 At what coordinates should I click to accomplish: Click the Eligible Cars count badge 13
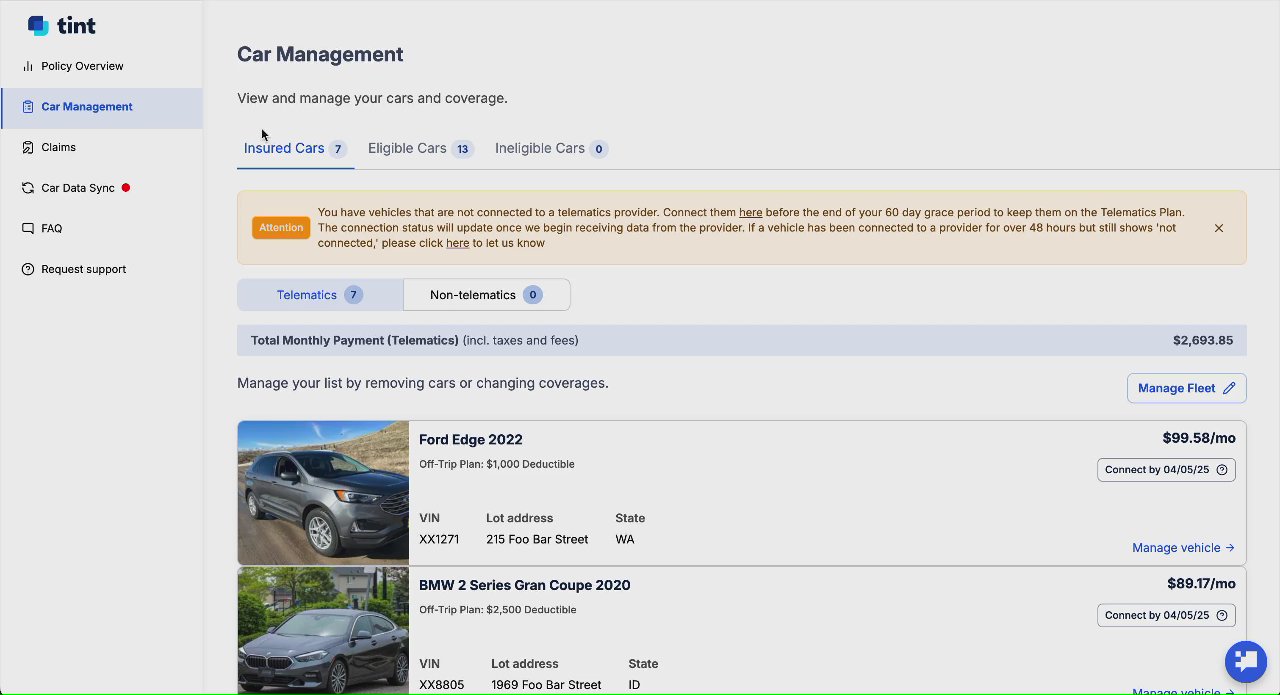(x=462, y=149)
